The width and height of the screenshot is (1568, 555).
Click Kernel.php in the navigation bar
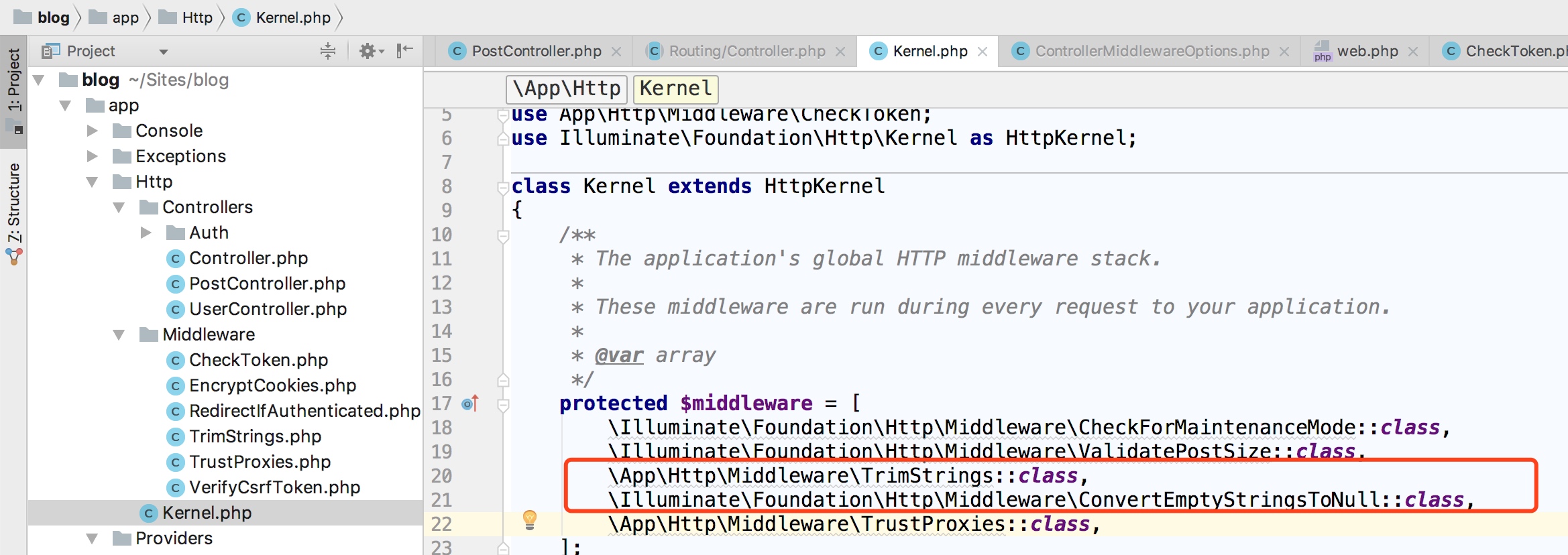pos(293,17)
